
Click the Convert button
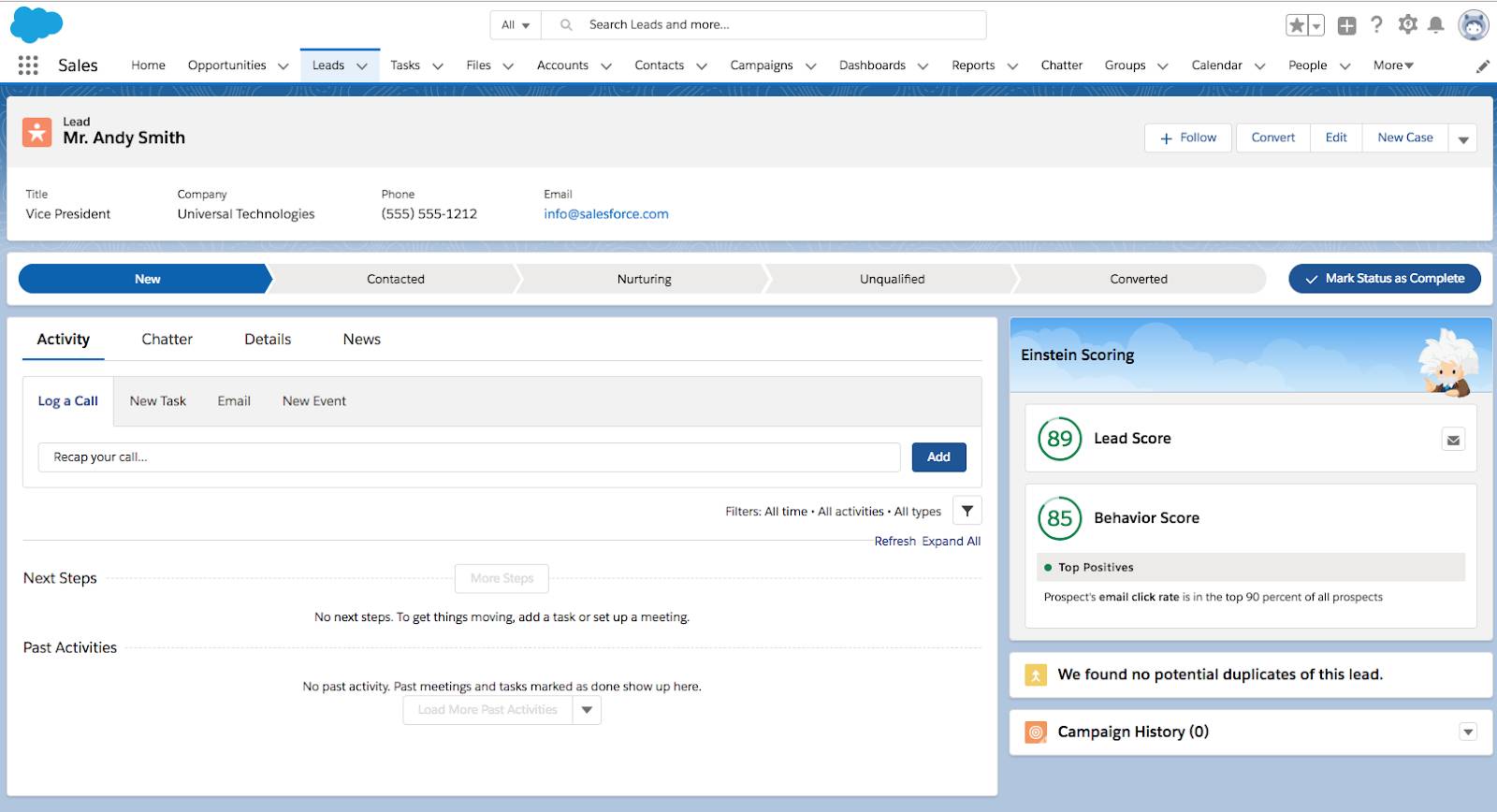pos(1273,138)
